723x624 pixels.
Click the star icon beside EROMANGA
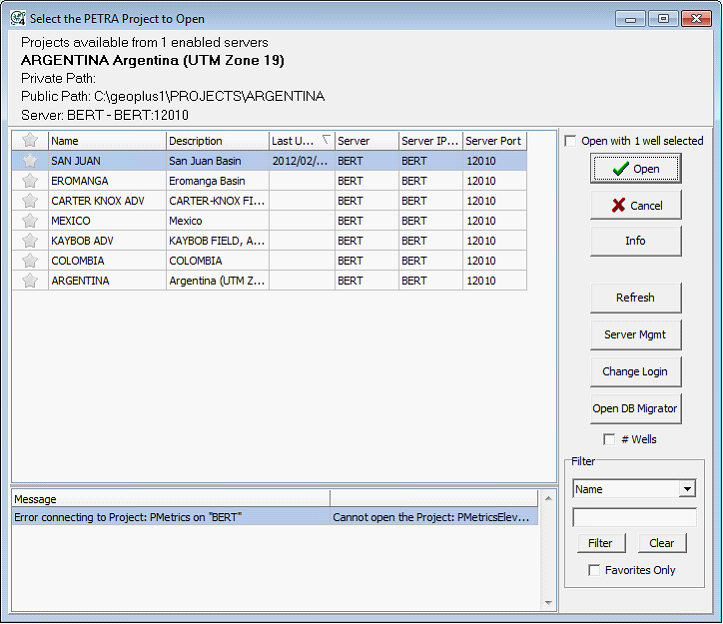30,181
